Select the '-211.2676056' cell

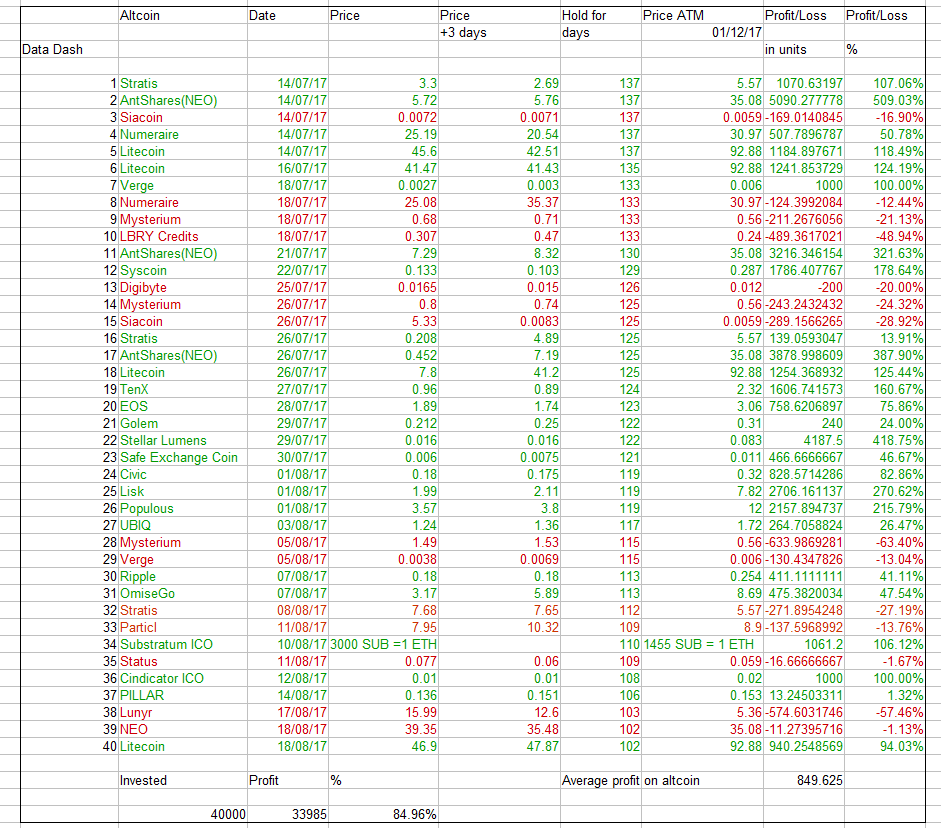[x=804, y=219]
